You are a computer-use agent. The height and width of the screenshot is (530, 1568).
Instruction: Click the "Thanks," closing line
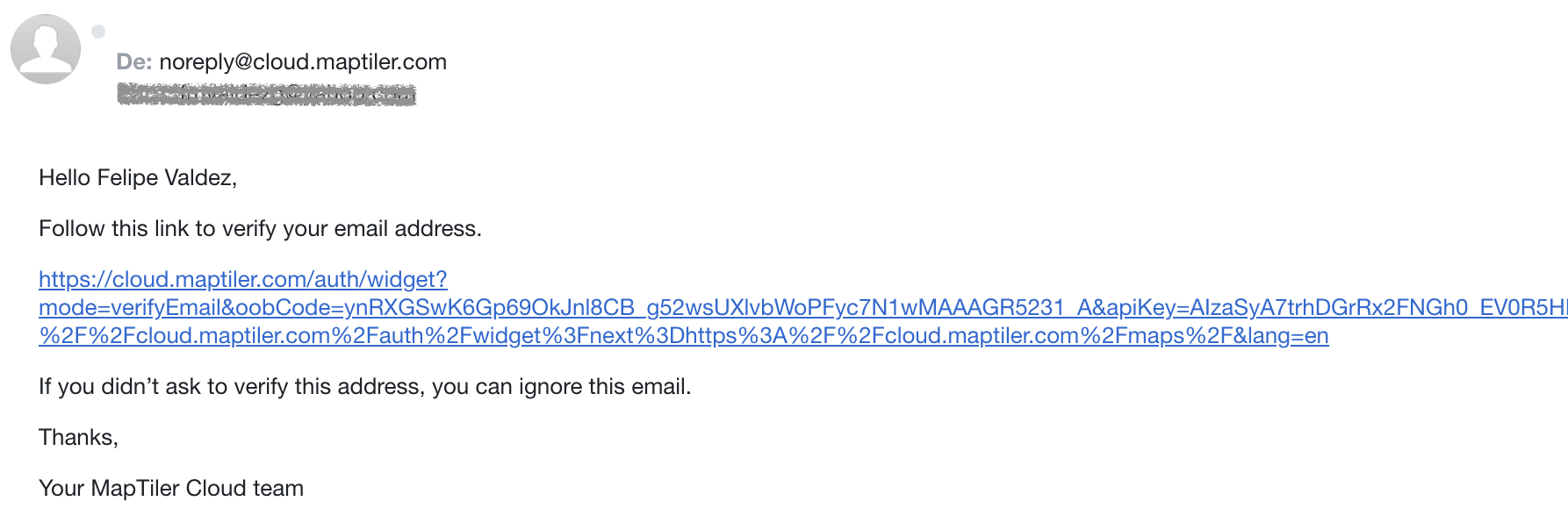tap(78, 438)
